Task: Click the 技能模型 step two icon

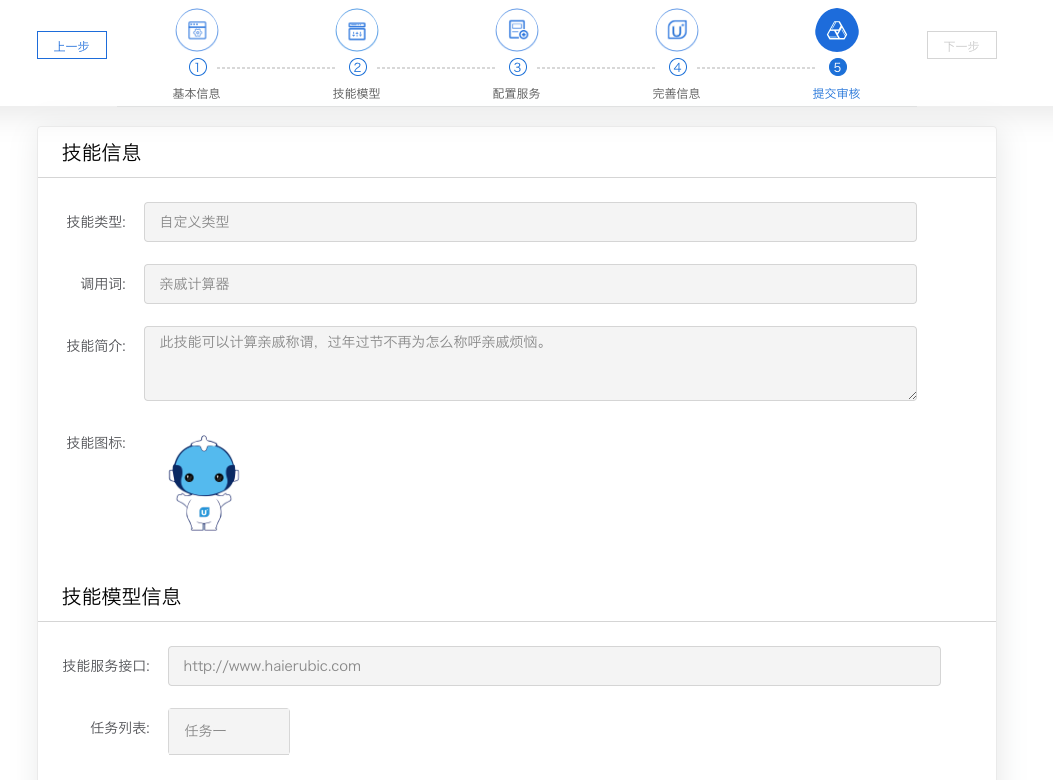Action: (x=357, y=30)
